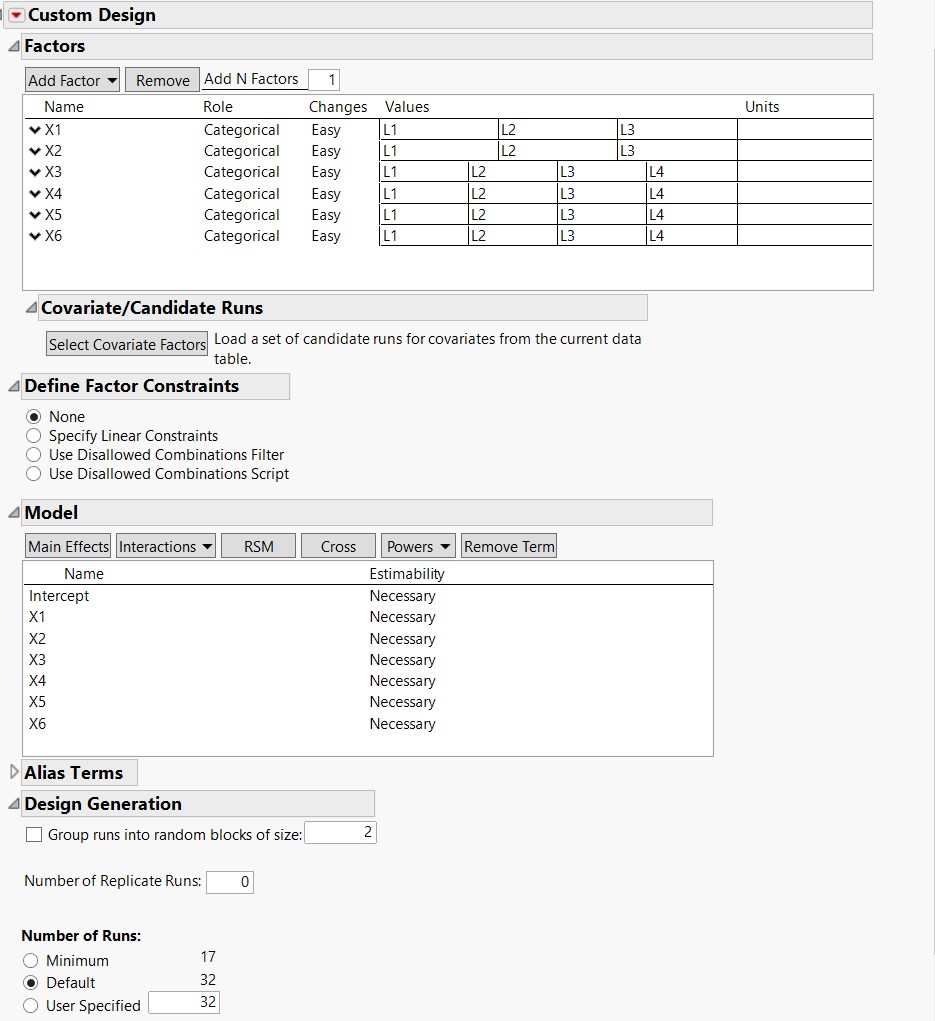This screenshot has height=1021, width=935.
Task: Collapse the Model section triangle
Action: (x=14, y=513)
